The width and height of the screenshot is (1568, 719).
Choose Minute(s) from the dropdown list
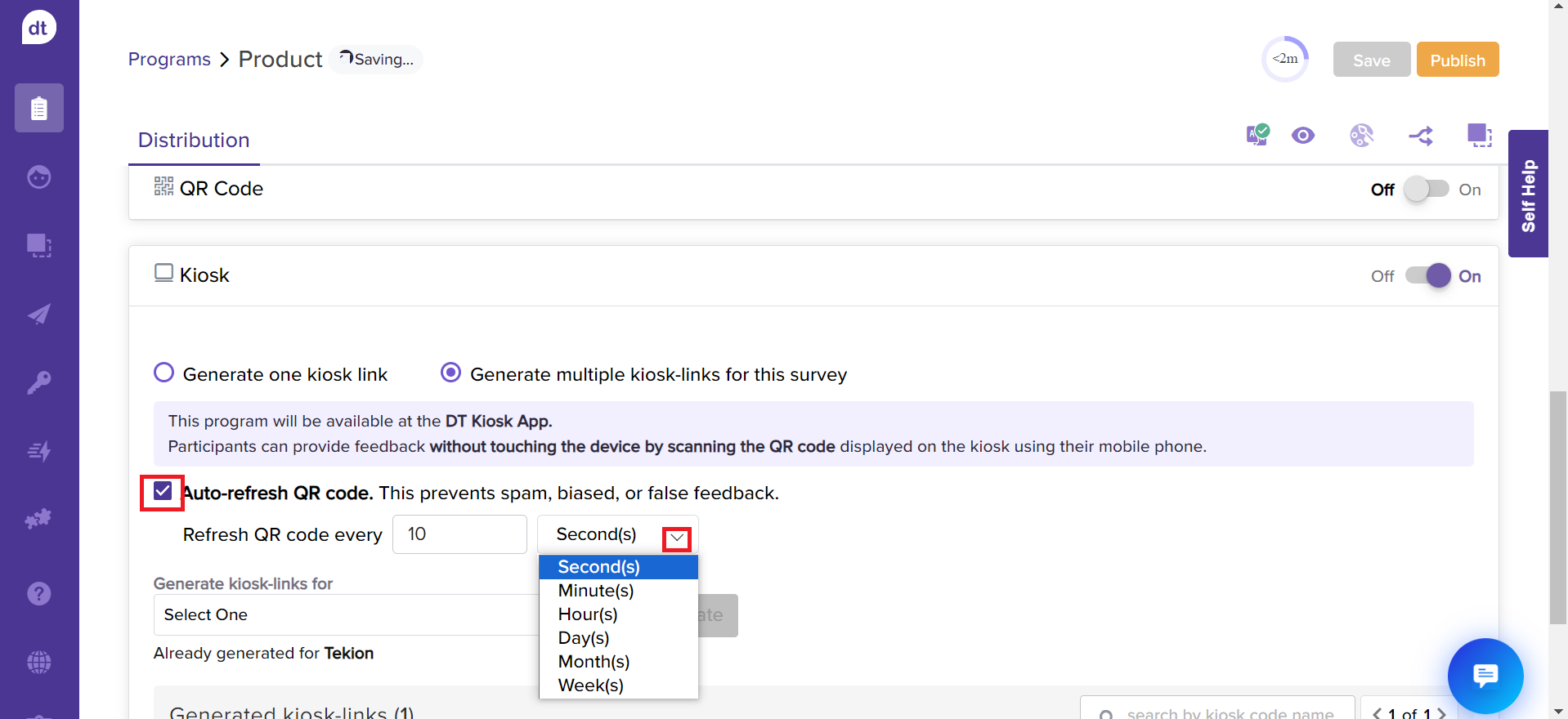[x=596, y=591]
